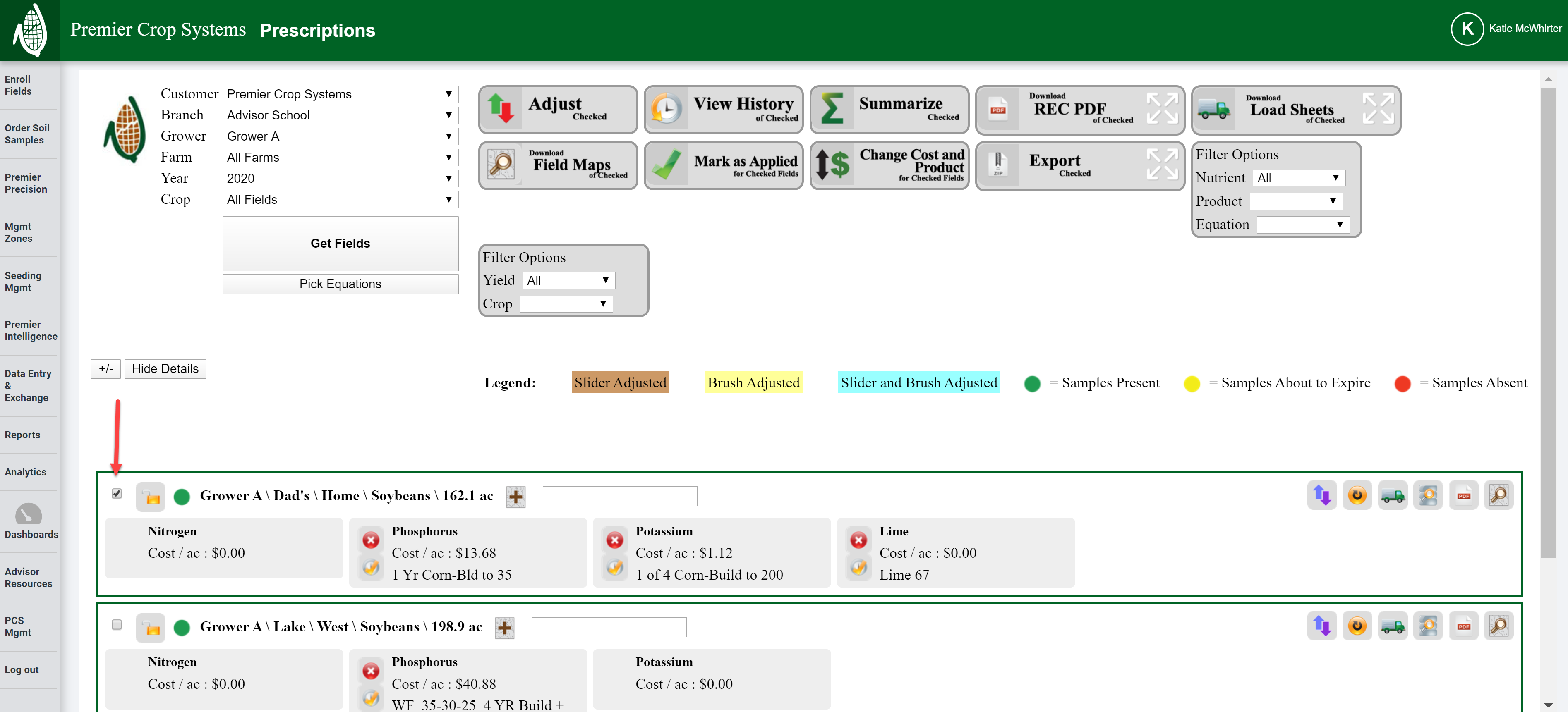Screen dimensions: 1568x712
Task: Open the Year dropdown set to 2020
Action: tap(340, 178)
